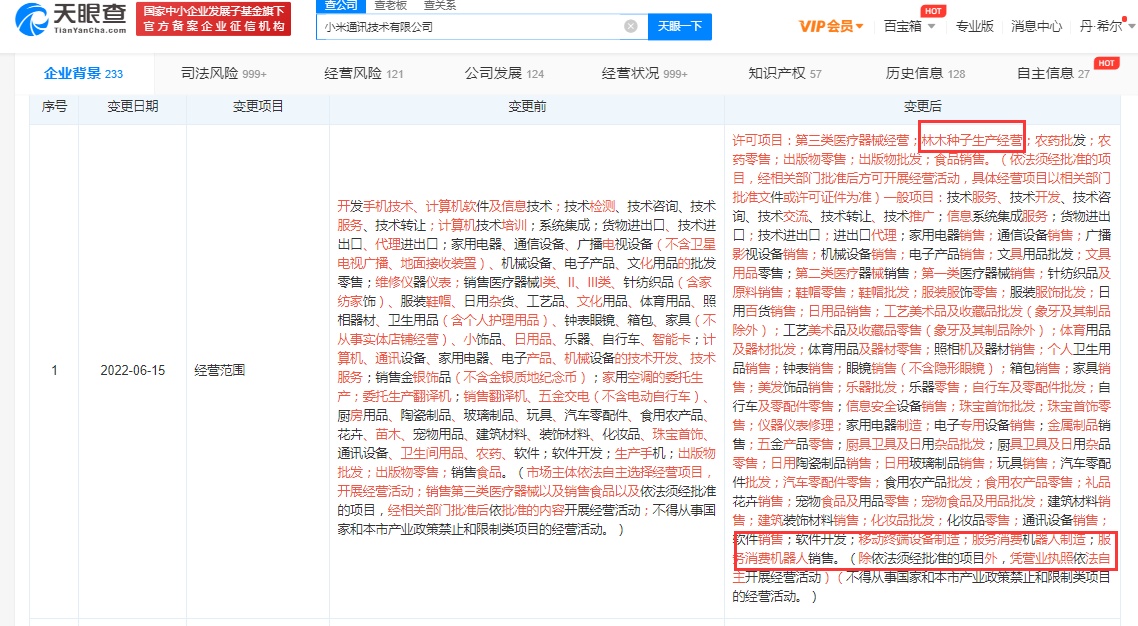Click the 变更前 column header
This screenshot has width=1138, height=626.
pos(527,107)
